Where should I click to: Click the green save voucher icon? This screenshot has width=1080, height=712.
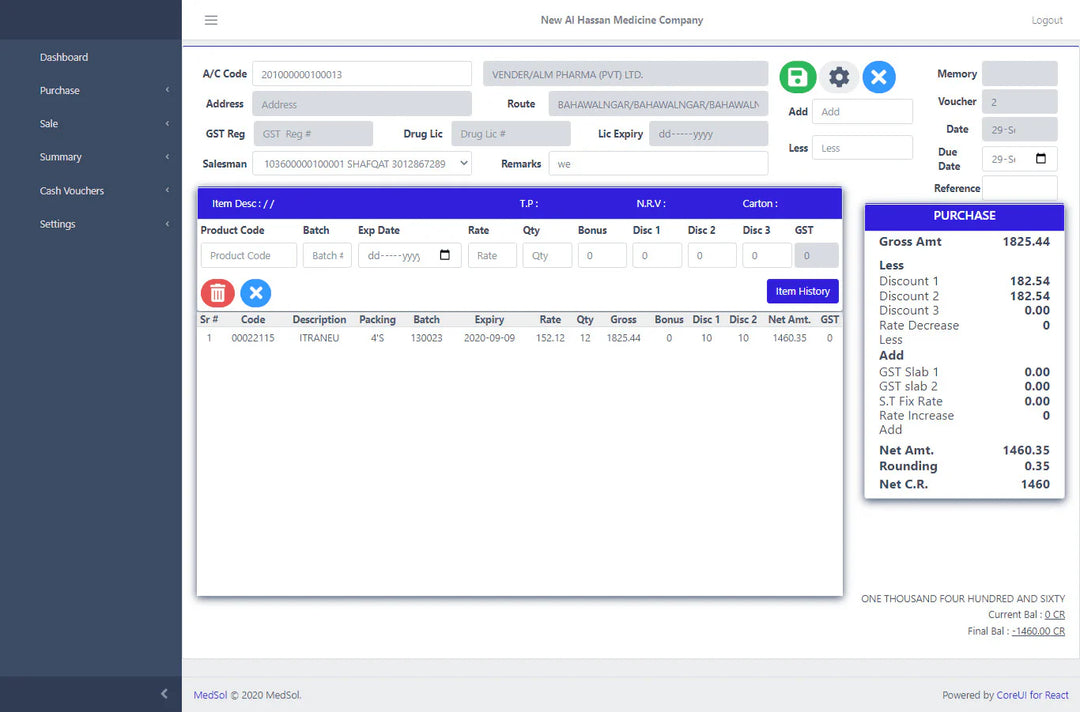pos(798,77)
